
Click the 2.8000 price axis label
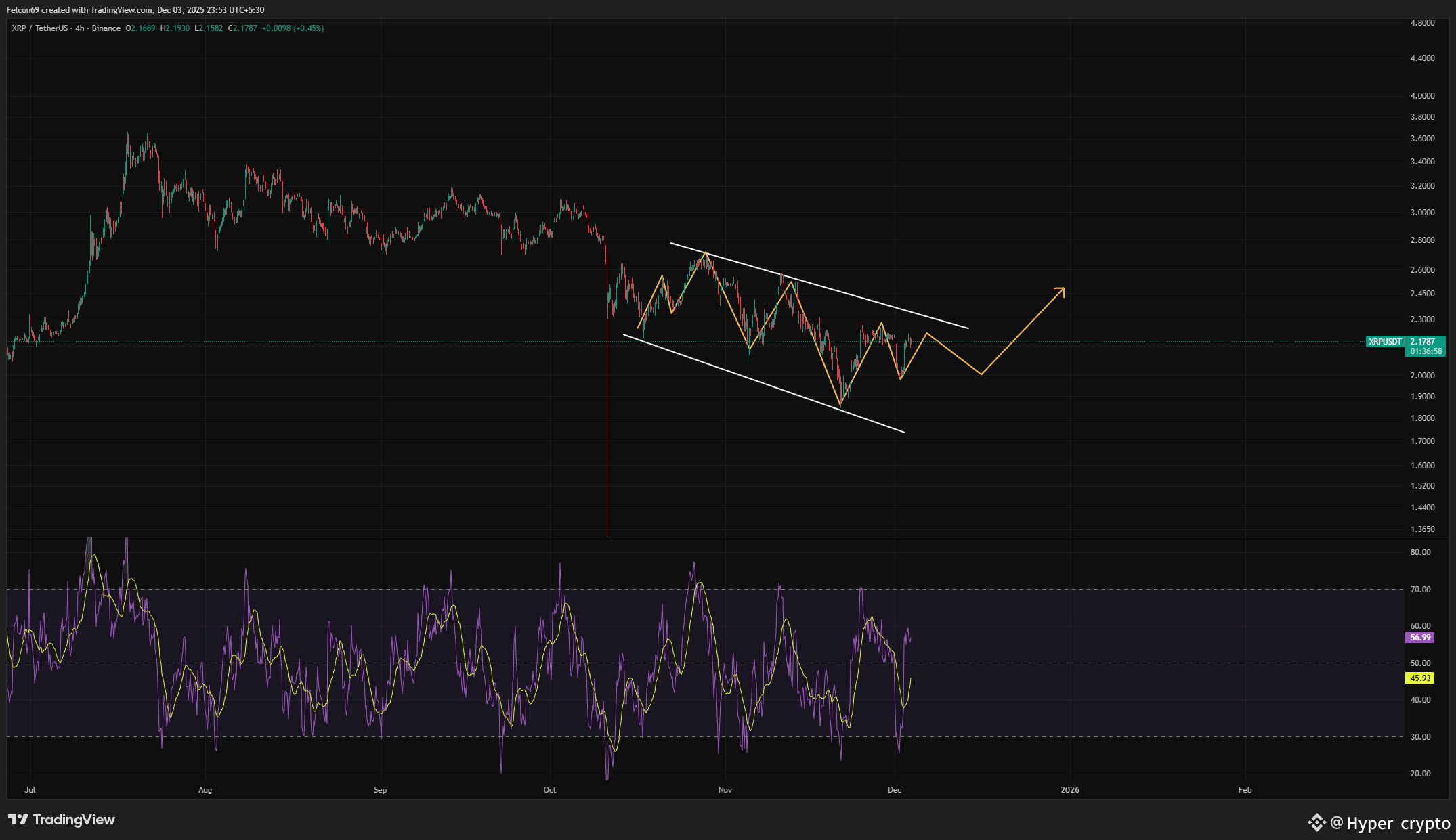pos(1422,240)
